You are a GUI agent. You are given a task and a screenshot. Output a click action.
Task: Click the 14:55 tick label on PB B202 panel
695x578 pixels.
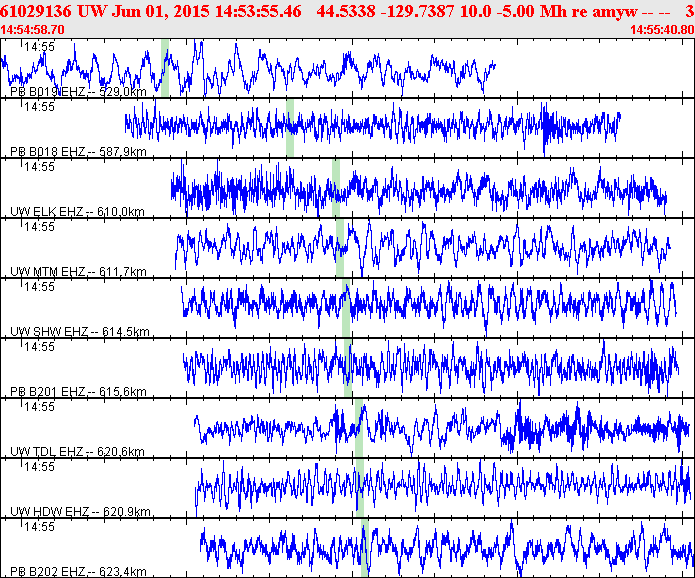tap(39, 527)
